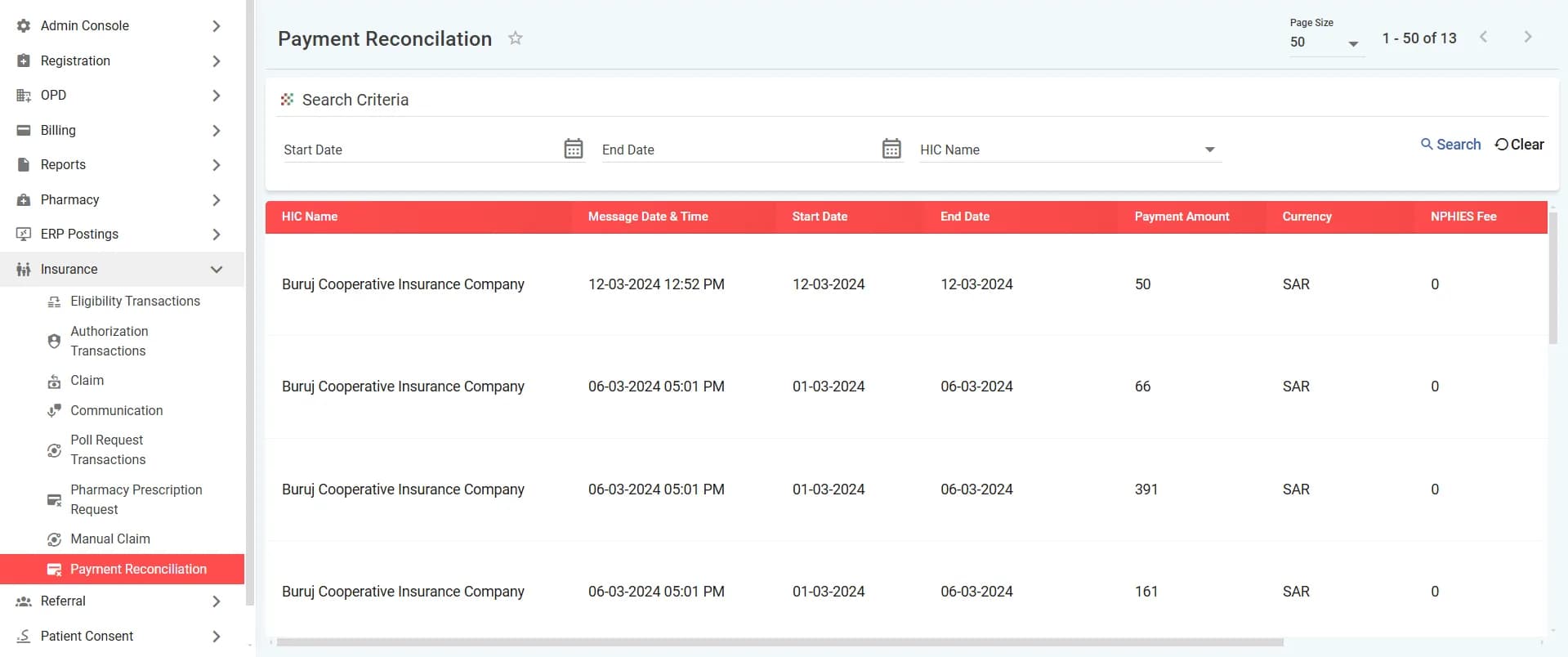Go to the previous results page
This screenshot has height=657, width=1568.
(1484, 37)
